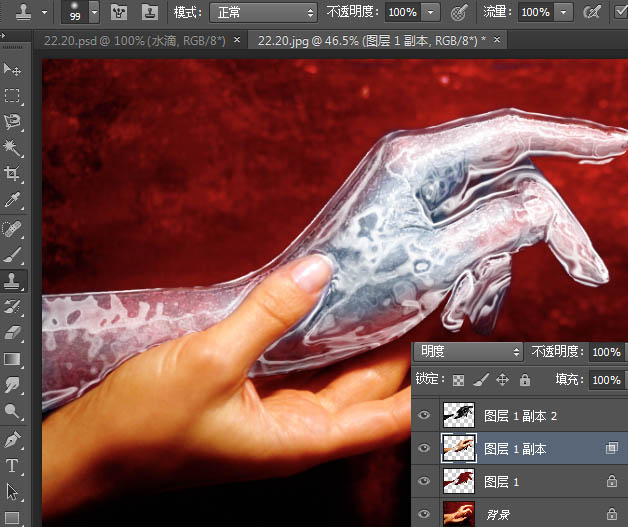Click the 图层 1 layer name

501,482
